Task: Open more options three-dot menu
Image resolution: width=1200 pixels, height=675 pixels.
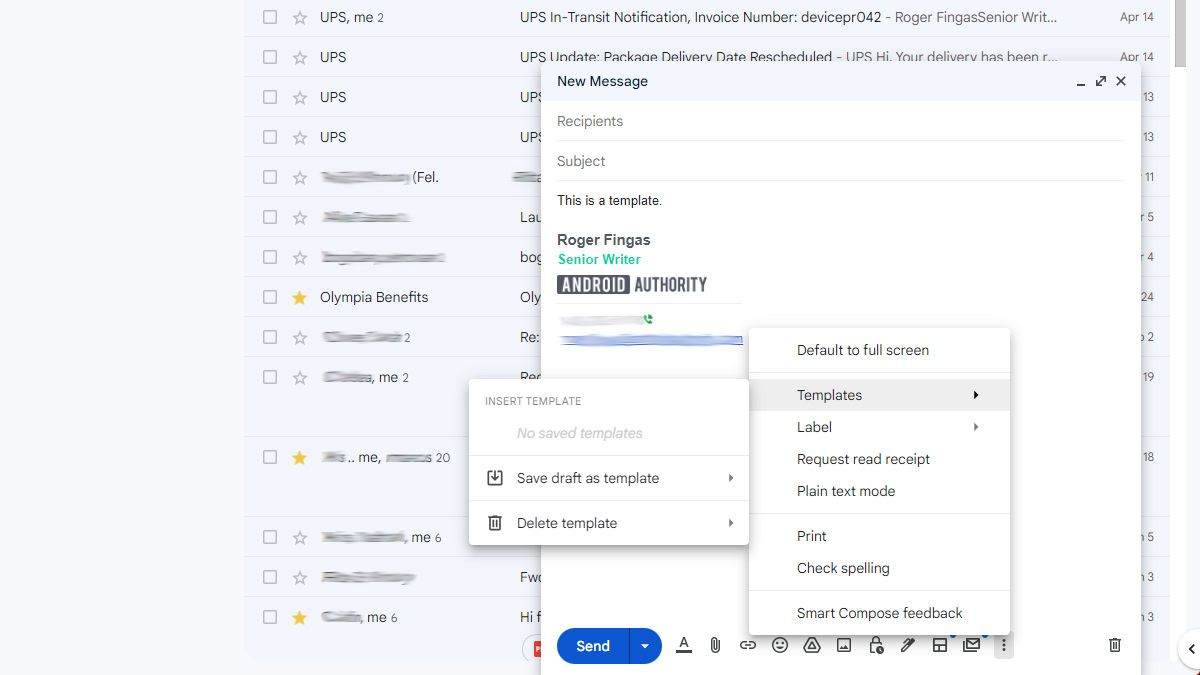Action: (x=1003, y=645)
